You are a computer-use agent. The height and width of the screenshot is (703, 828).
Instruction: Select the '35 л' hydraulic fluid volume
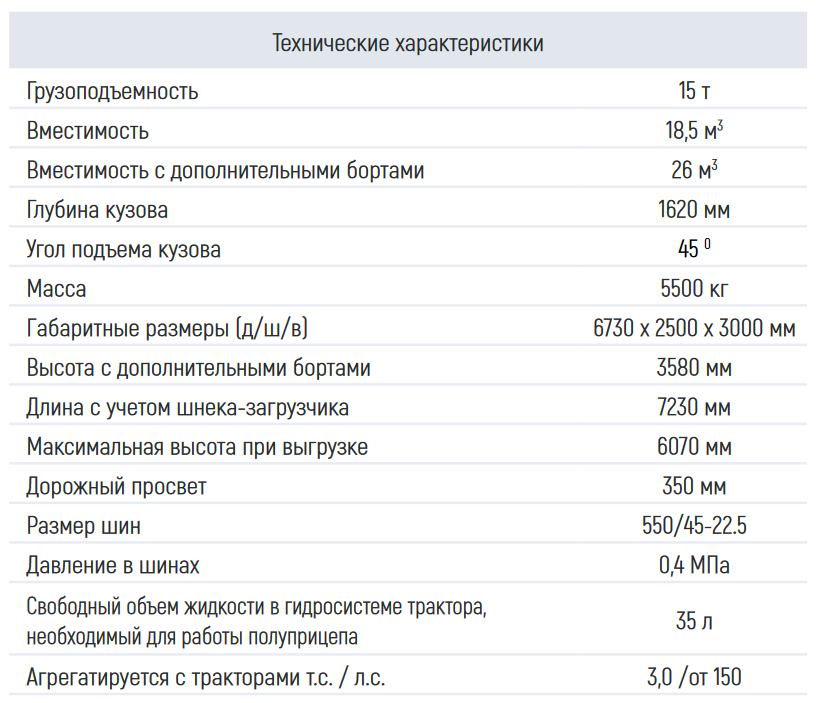[x=694, y=621]
